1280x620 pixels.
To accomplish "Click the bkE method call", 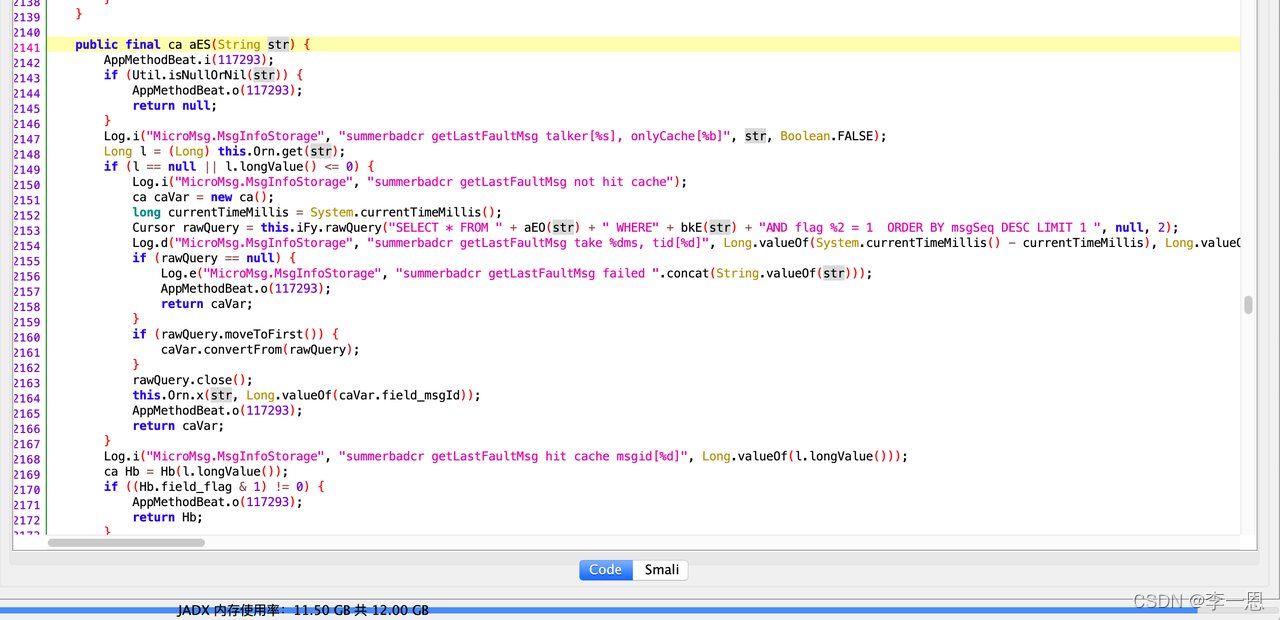I will click(x=692, y=227).
